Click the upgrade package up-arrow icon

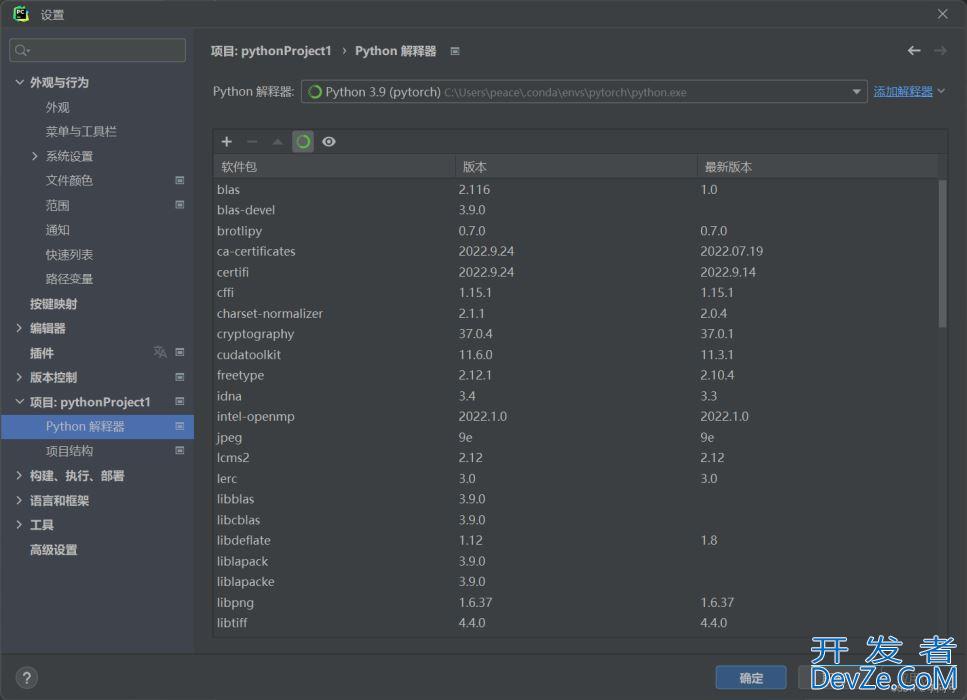pyautogui.click(x=278, y=142)
